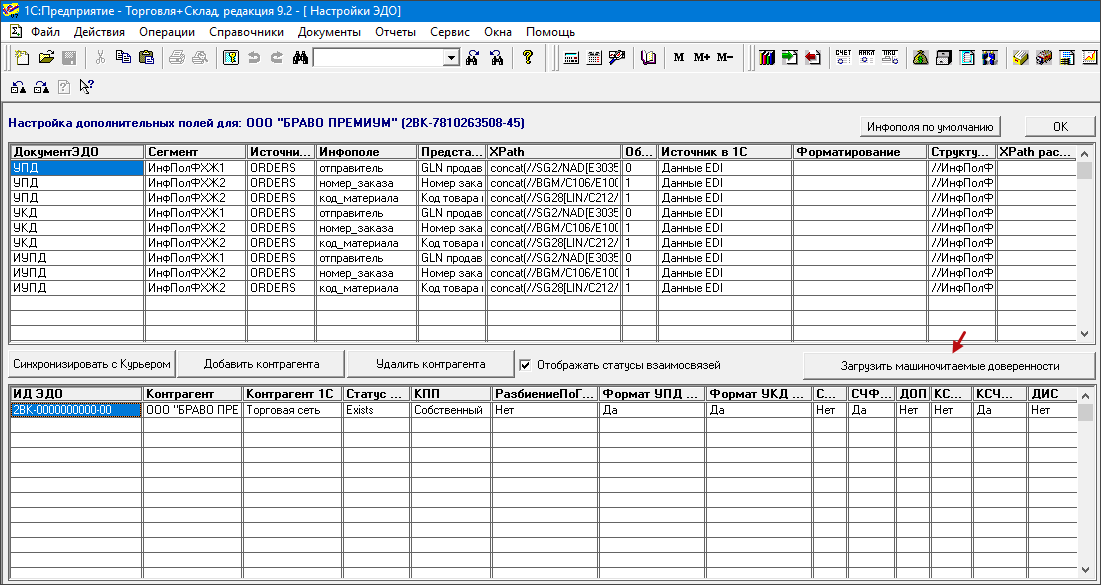Click the OK button

click(1060, 126)
